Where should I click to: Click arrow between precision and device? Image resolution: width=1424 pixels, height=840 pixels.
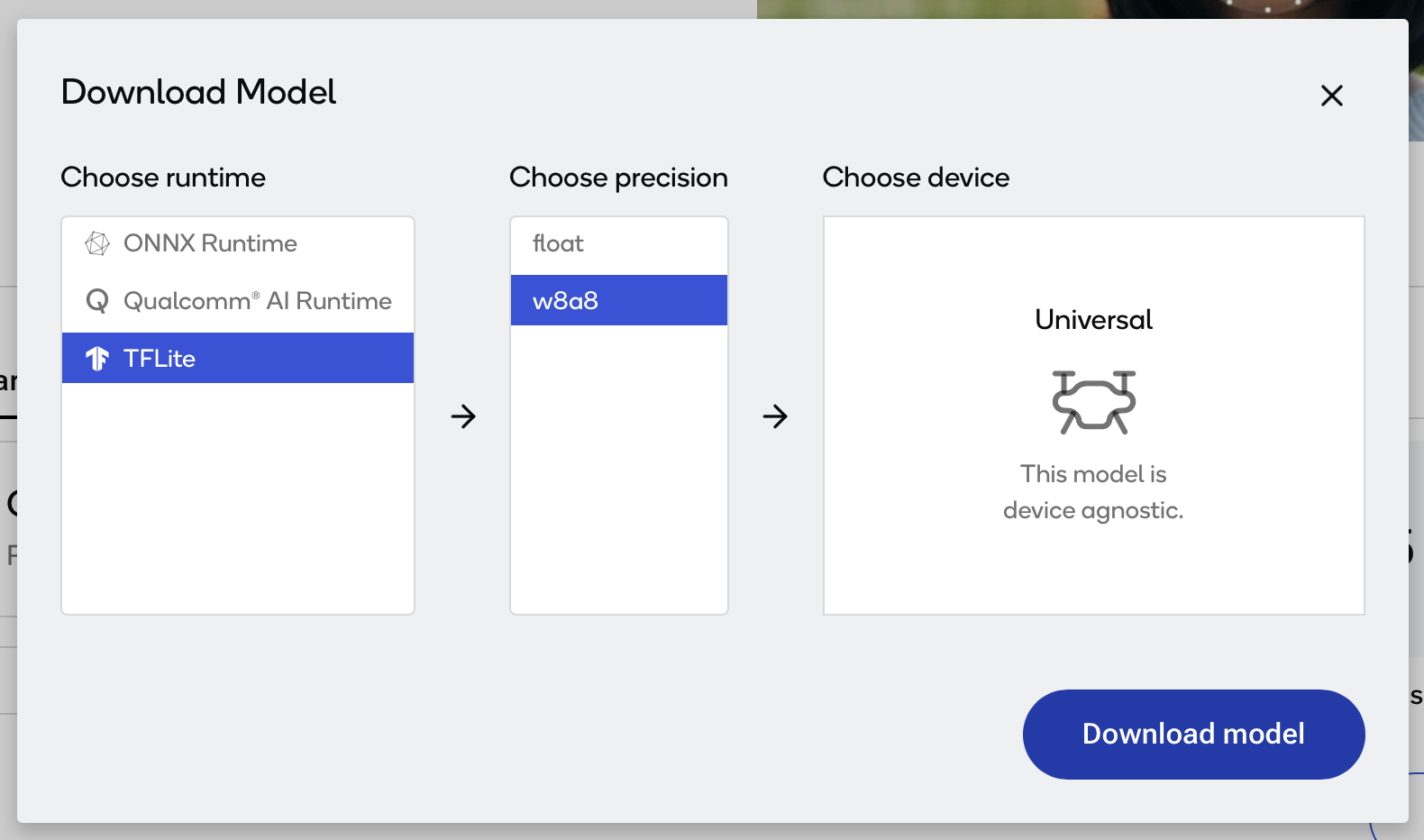pyautogui.click(x=775, y=416)
